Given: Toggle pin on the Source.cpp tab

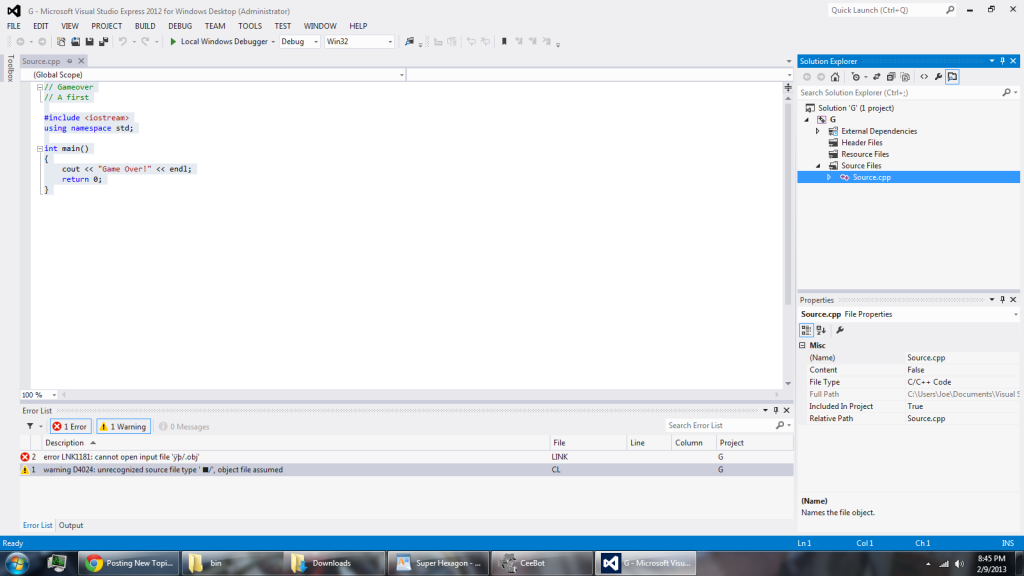Looking at the screenshot, I should [x=69, y=61].
